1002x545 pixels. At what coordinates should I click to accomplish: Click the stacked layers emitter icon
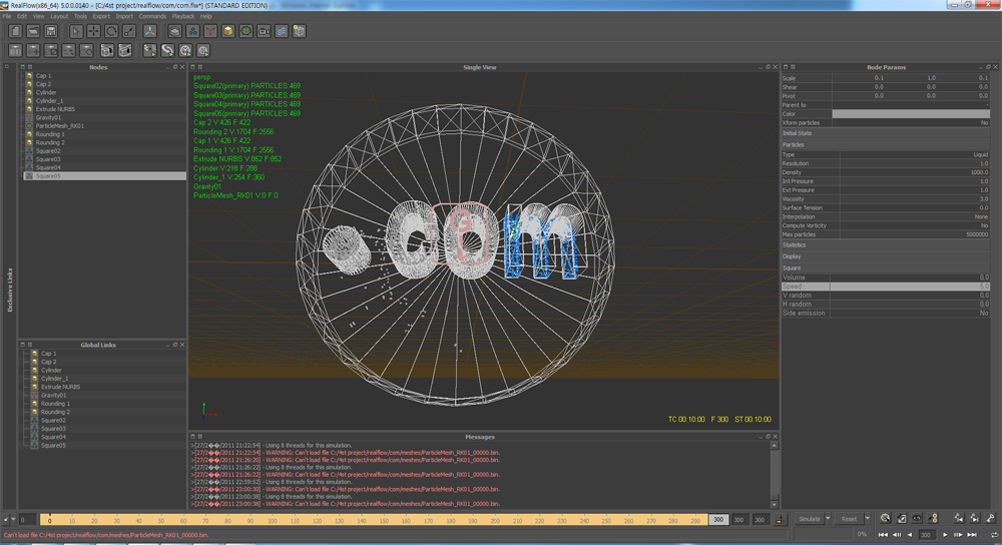pyautogui.click(x=175, y=31)
